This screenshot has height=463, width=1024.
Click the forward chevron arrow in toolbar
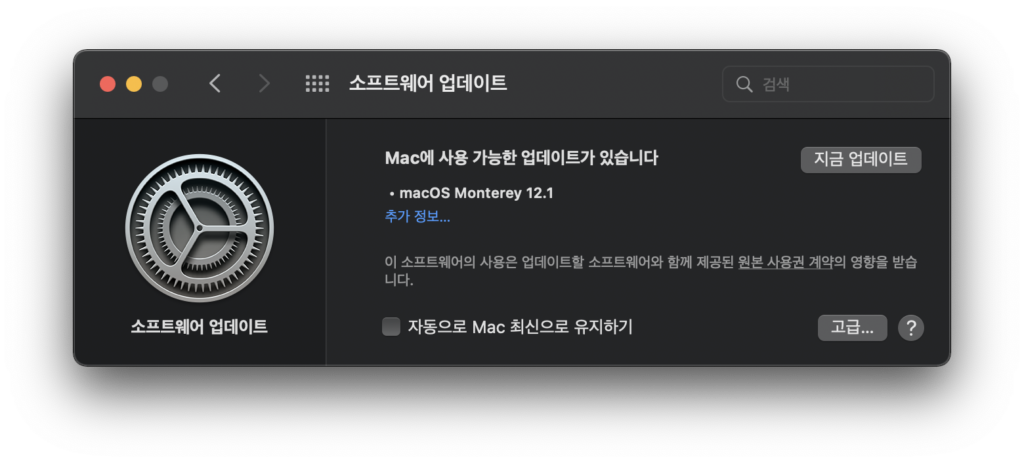264,84
